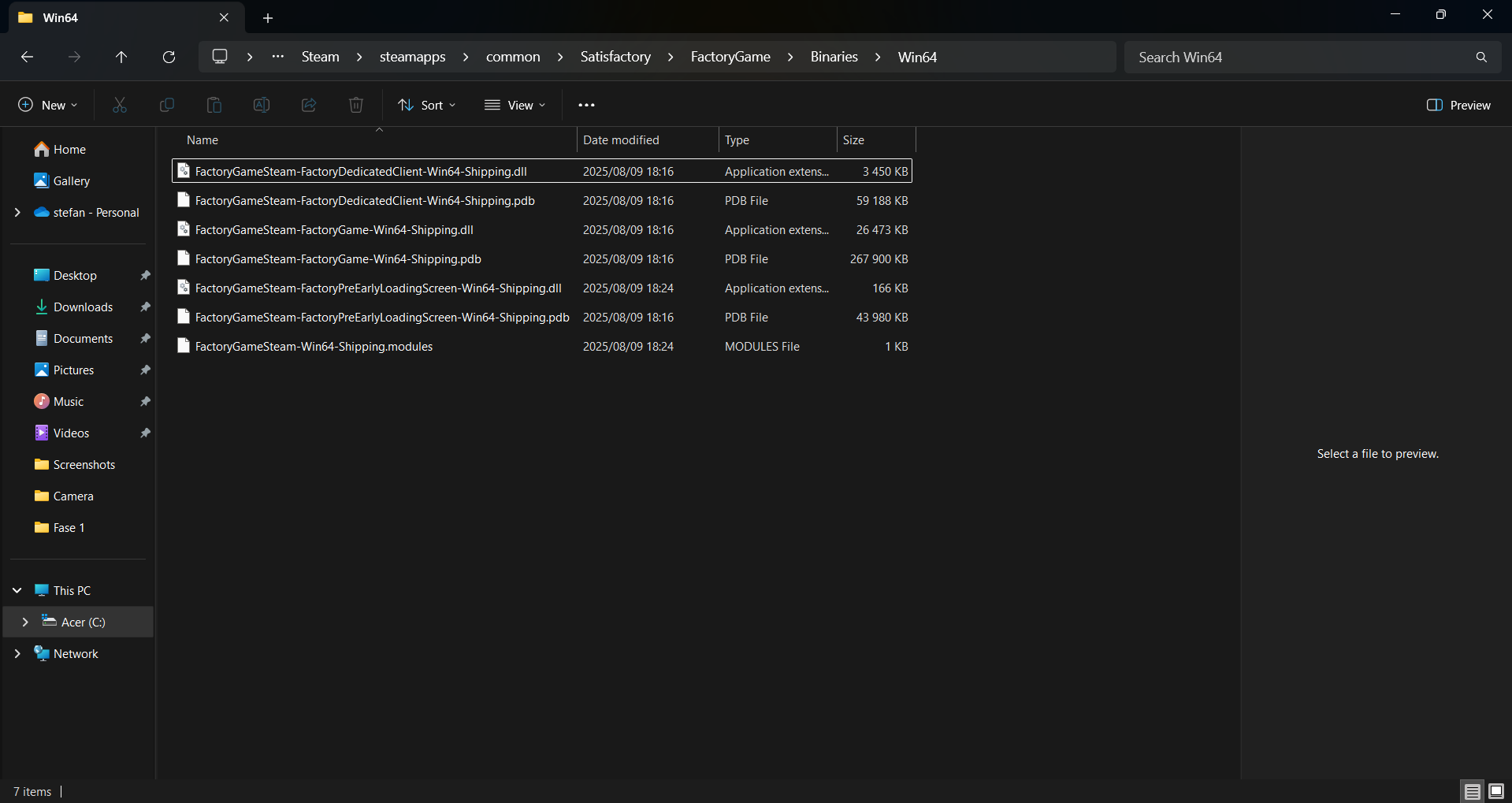Select FactoryGameSteam-FactoryPreEarlyLoadingScreen-Win64-Shipping.dll file
This screenshot has width=1512, height=803.
pos(542,288)
